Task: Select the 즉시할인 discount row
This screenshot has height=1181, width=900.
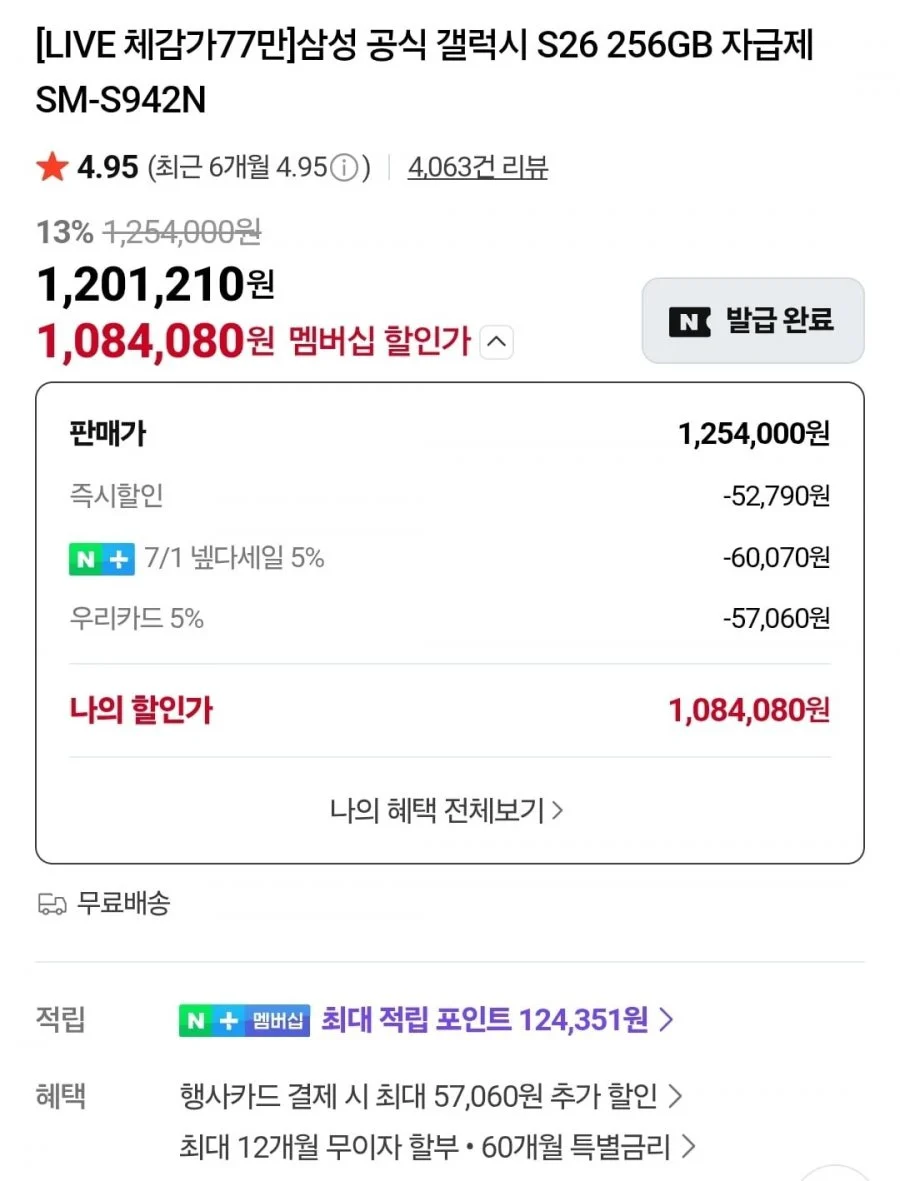Action: tap(450, 496)
